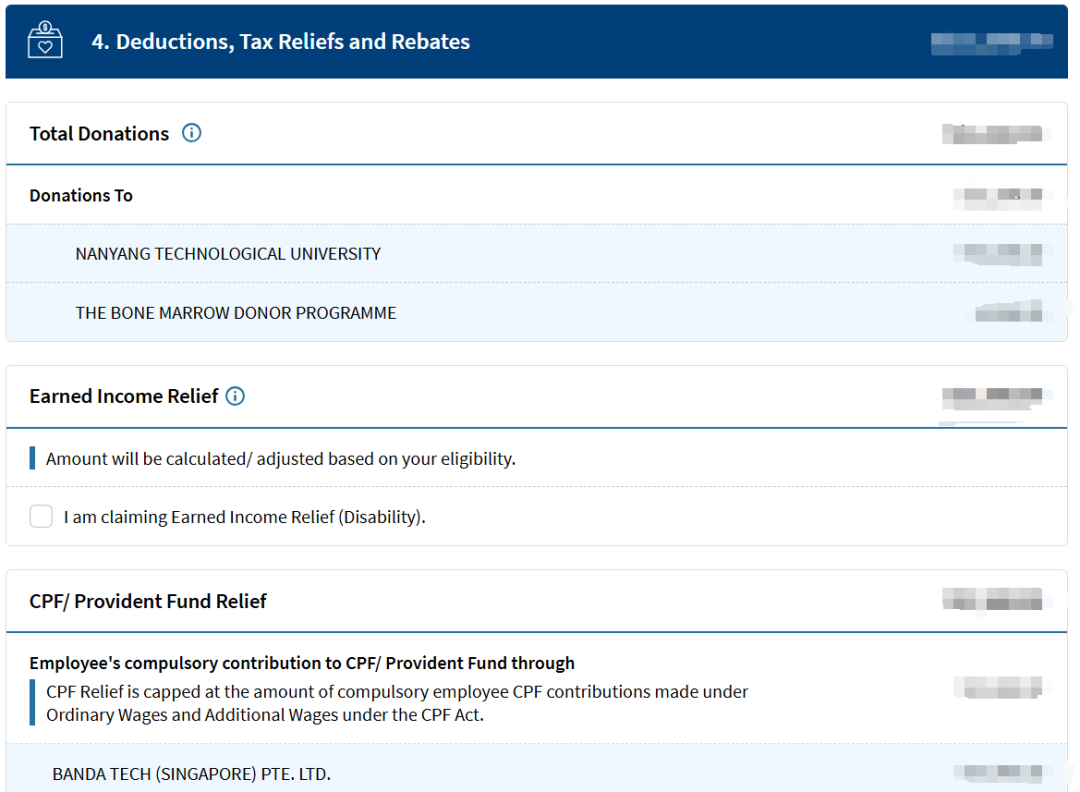The height and width of the screenshot is (792, 1080).
Task: Click the 'CPF Relief is capped' note text
Action: pyautogui.click(x=397, y=703)
